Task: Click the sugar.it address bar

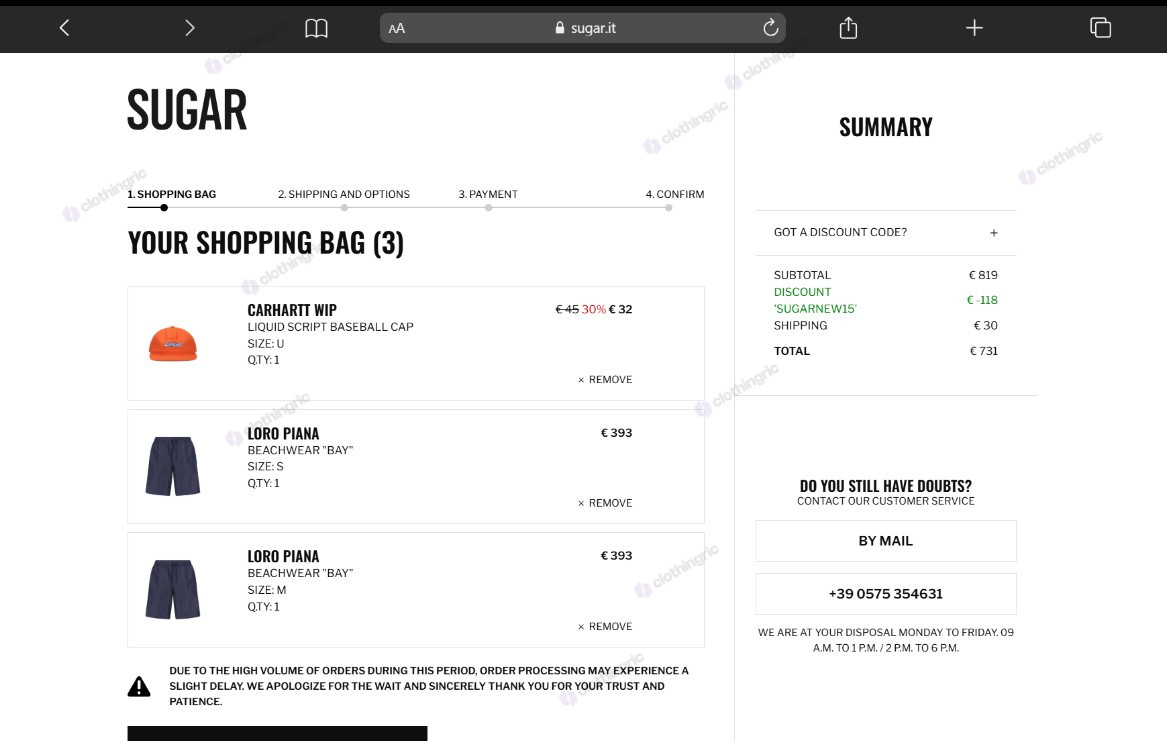Action: pos(583,28)
